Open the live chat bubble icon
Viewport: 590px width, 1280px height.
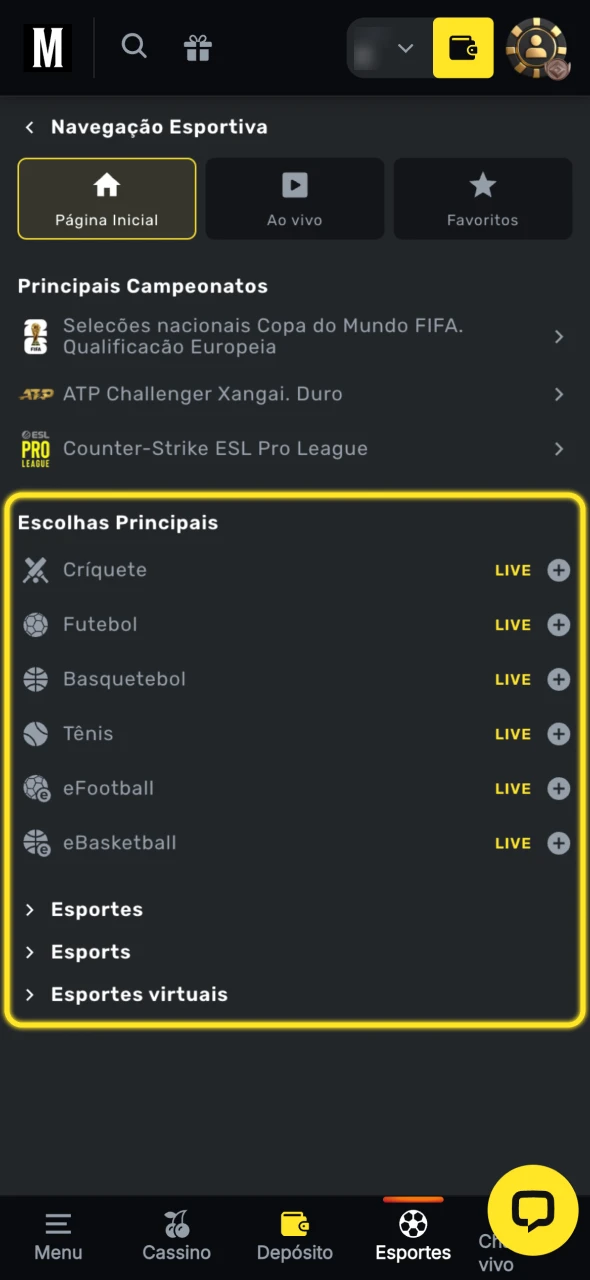(x=532, y=1210)
